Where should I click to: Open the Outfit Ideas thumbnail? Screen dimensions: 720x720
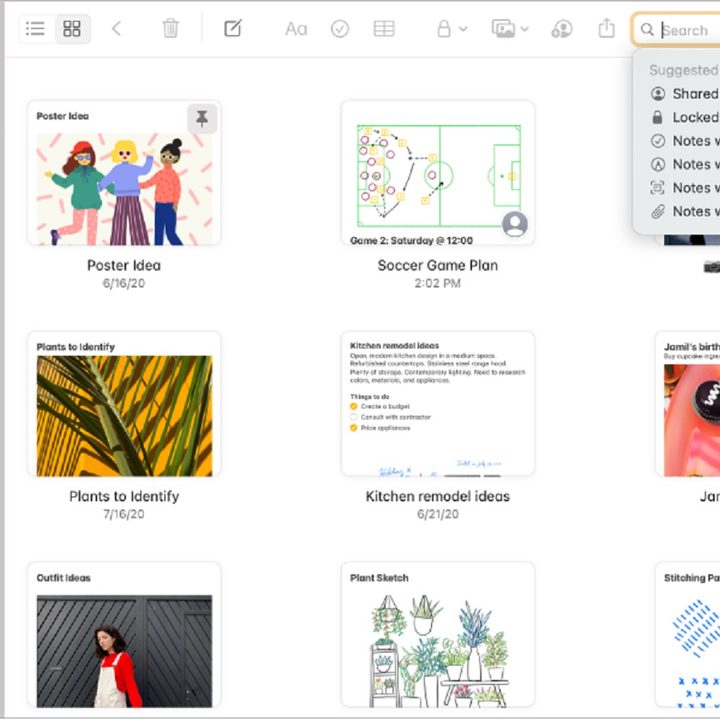pos(124,635)
